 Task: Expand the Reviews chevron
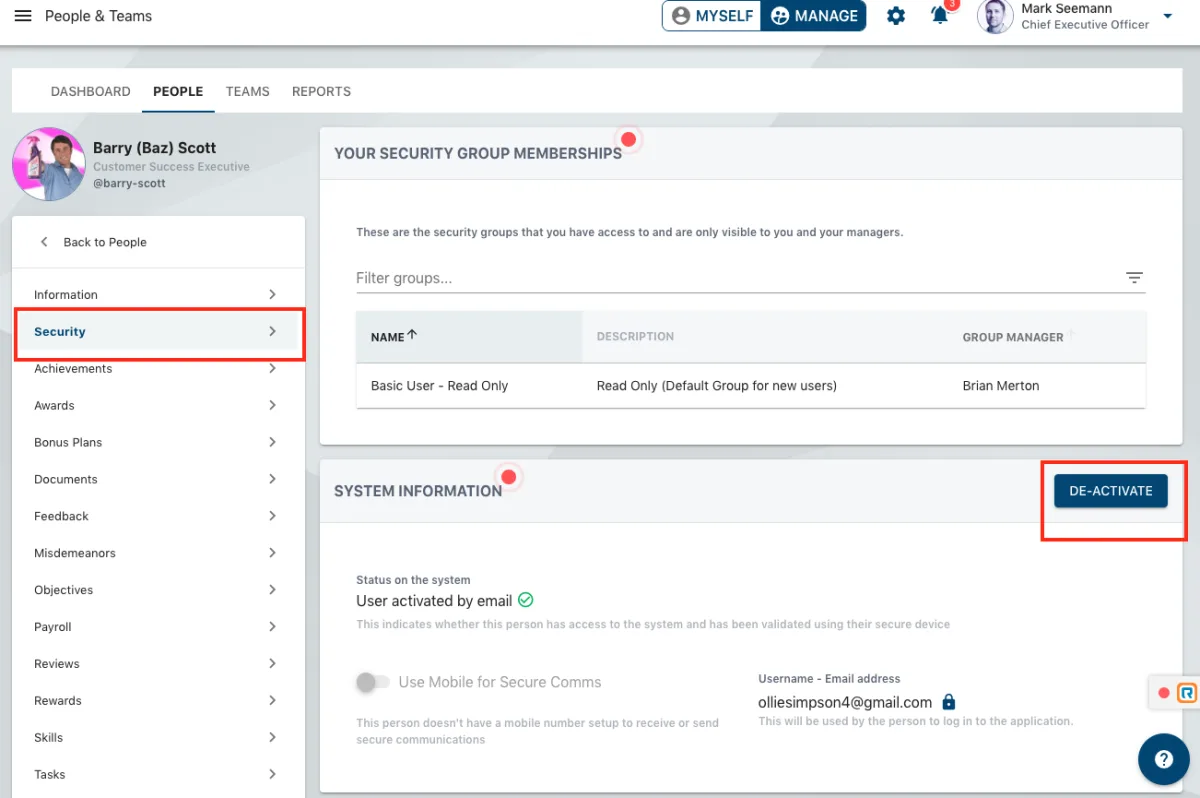272,664
